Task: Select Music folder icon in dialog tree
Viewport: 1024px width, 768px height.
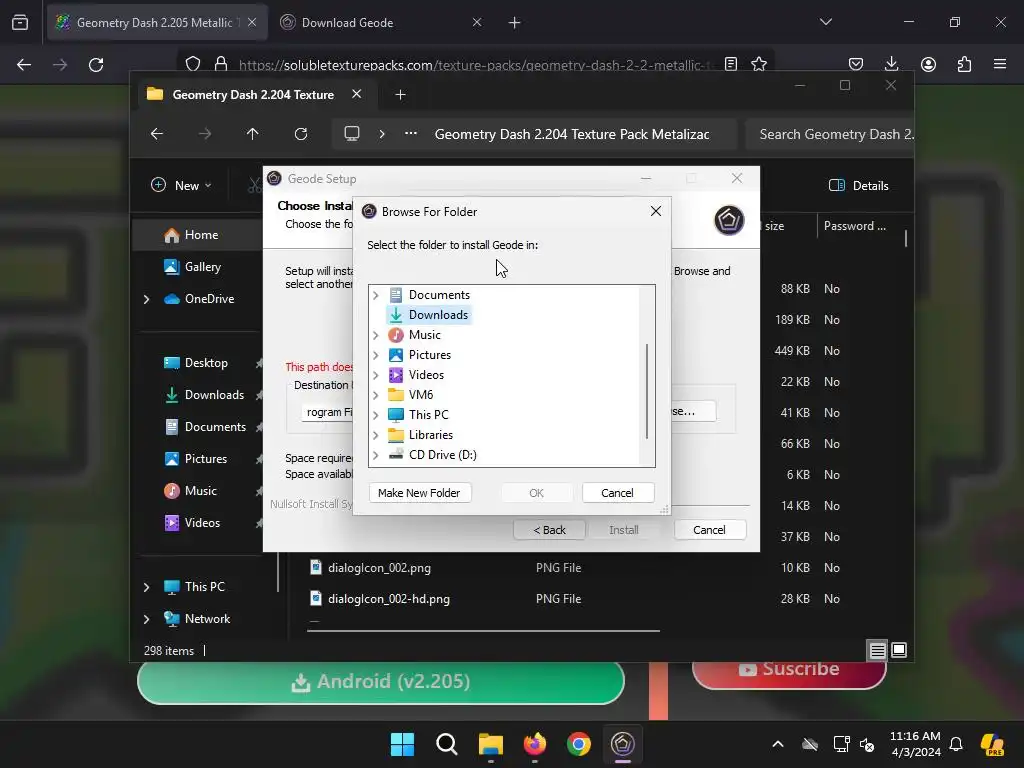Action: (396, 335)
